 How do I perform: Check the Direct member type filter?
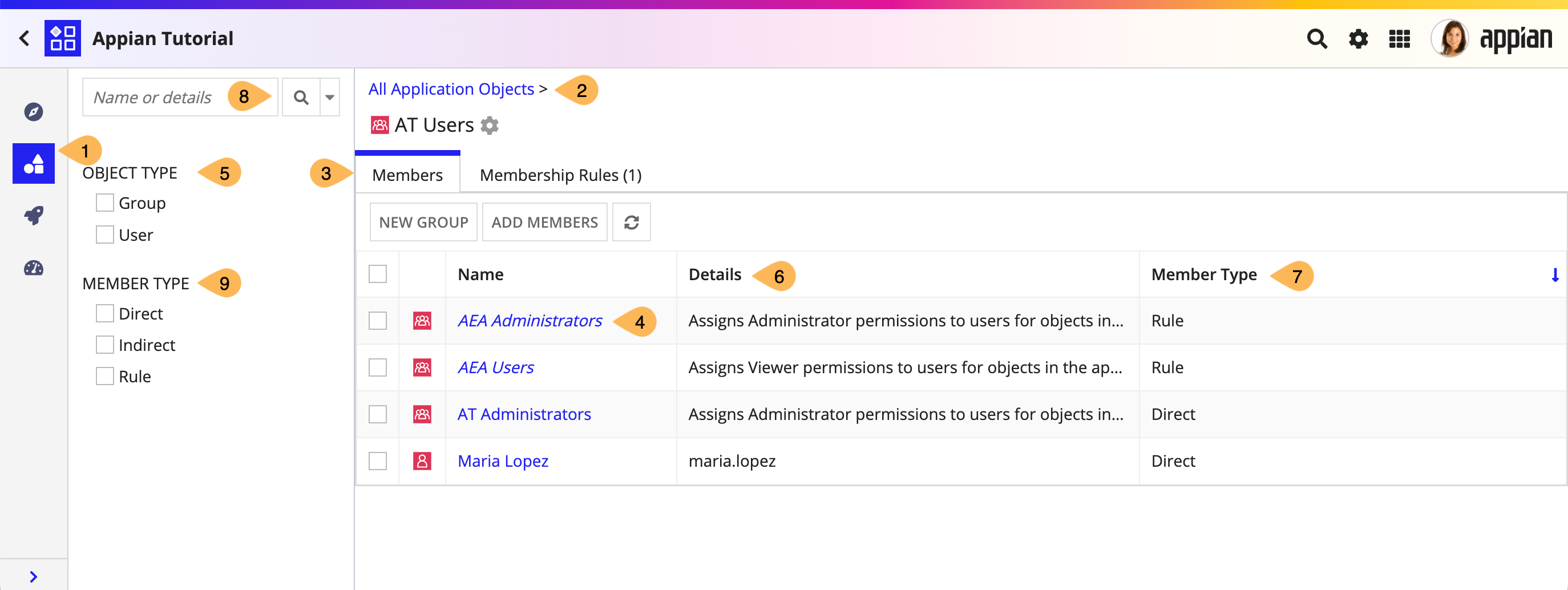(104, 314)
